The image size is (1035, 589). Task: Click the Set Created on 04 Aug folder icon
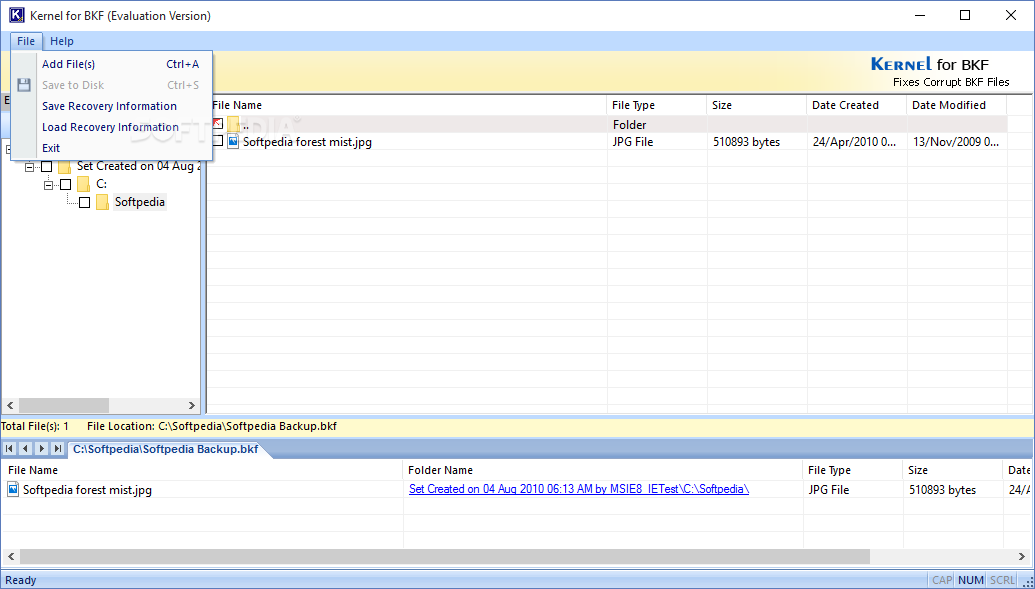pyautogui.click(x=65, y=166)
